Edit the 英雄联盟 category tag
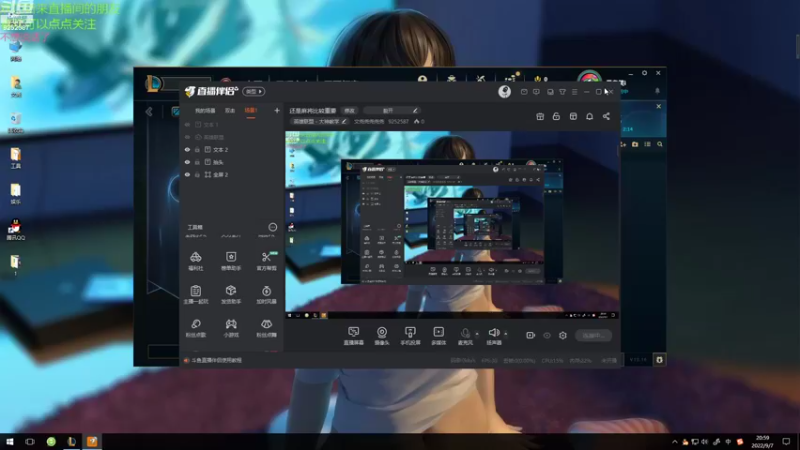Viewport: 800px width, 450px height. click(320, 121)
